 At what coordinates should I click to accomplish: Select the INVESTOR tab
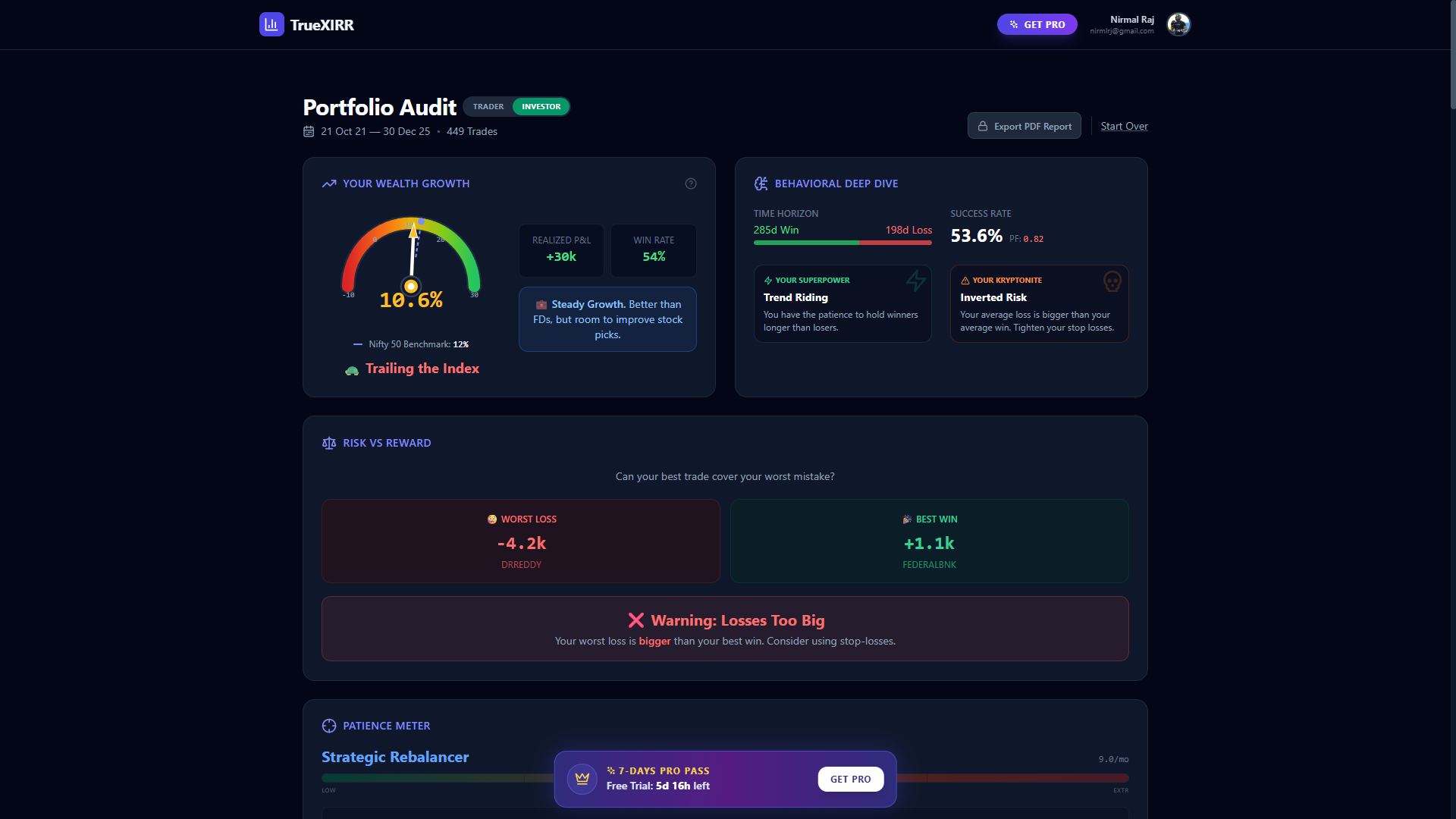click(541, 106)
